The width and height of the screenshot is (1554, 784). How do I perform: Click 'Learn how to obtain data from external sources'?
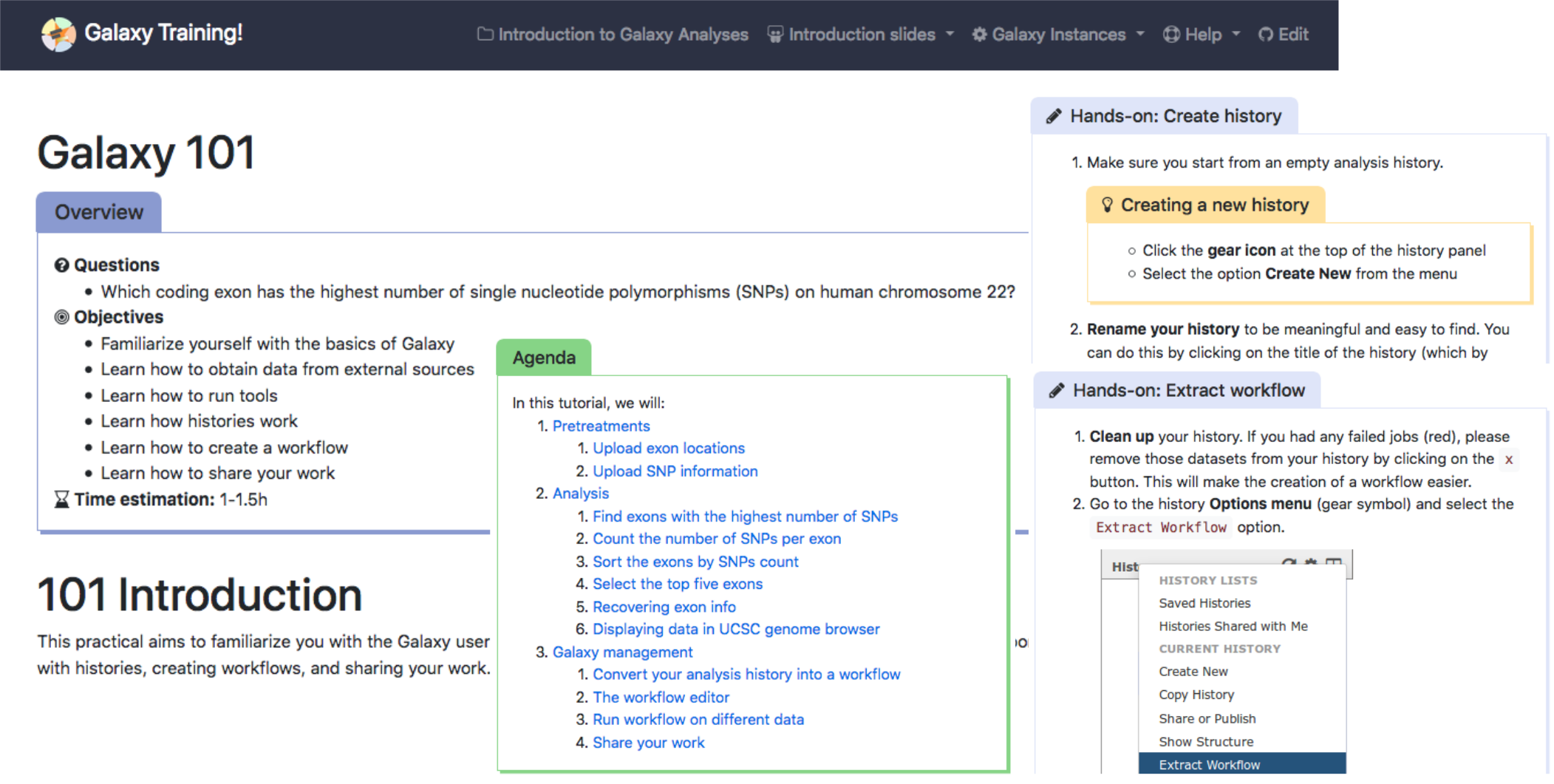(x=287, y=369)
